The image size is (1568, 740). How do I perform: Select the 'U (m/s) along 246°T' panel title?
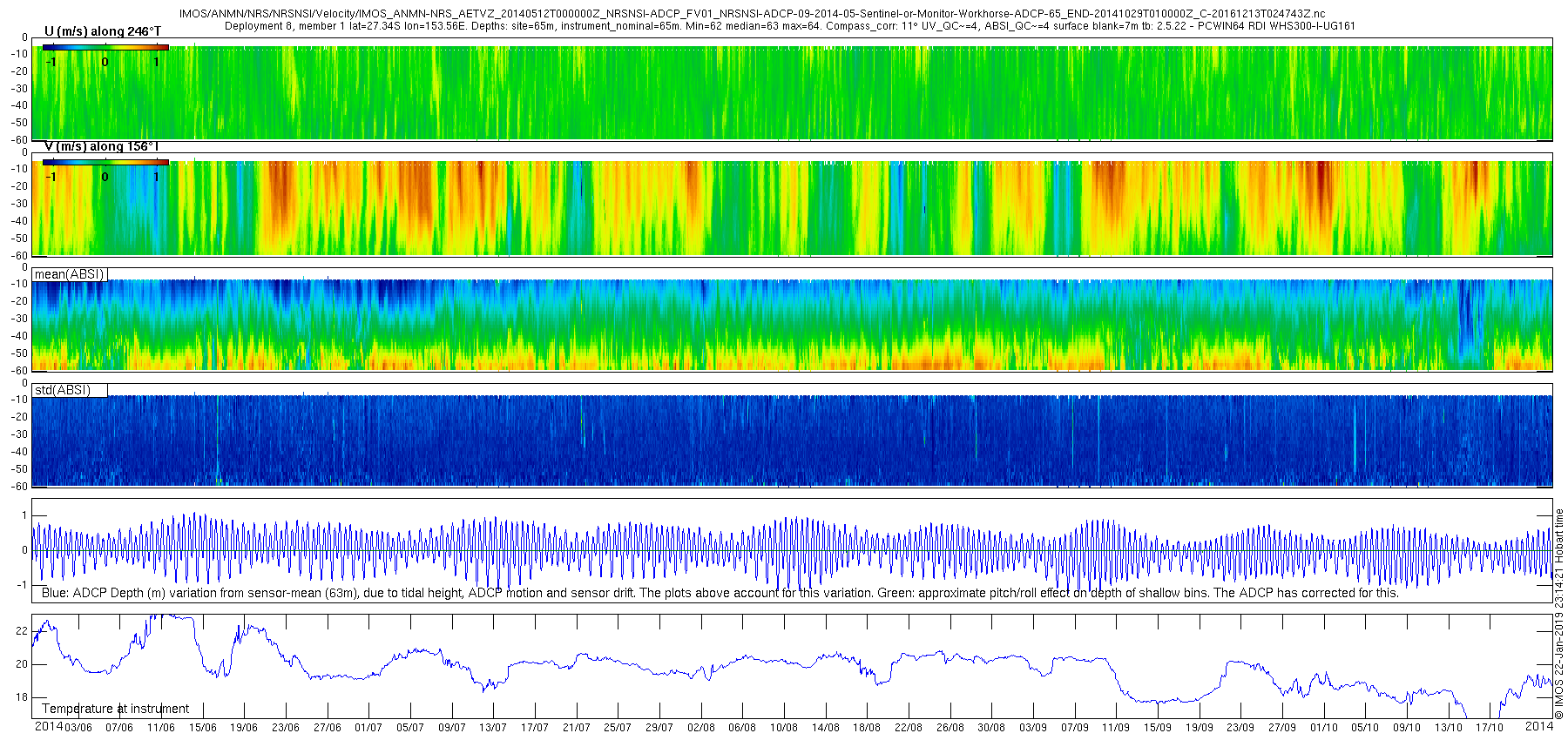pyautogui.click(x=103, y=31)
